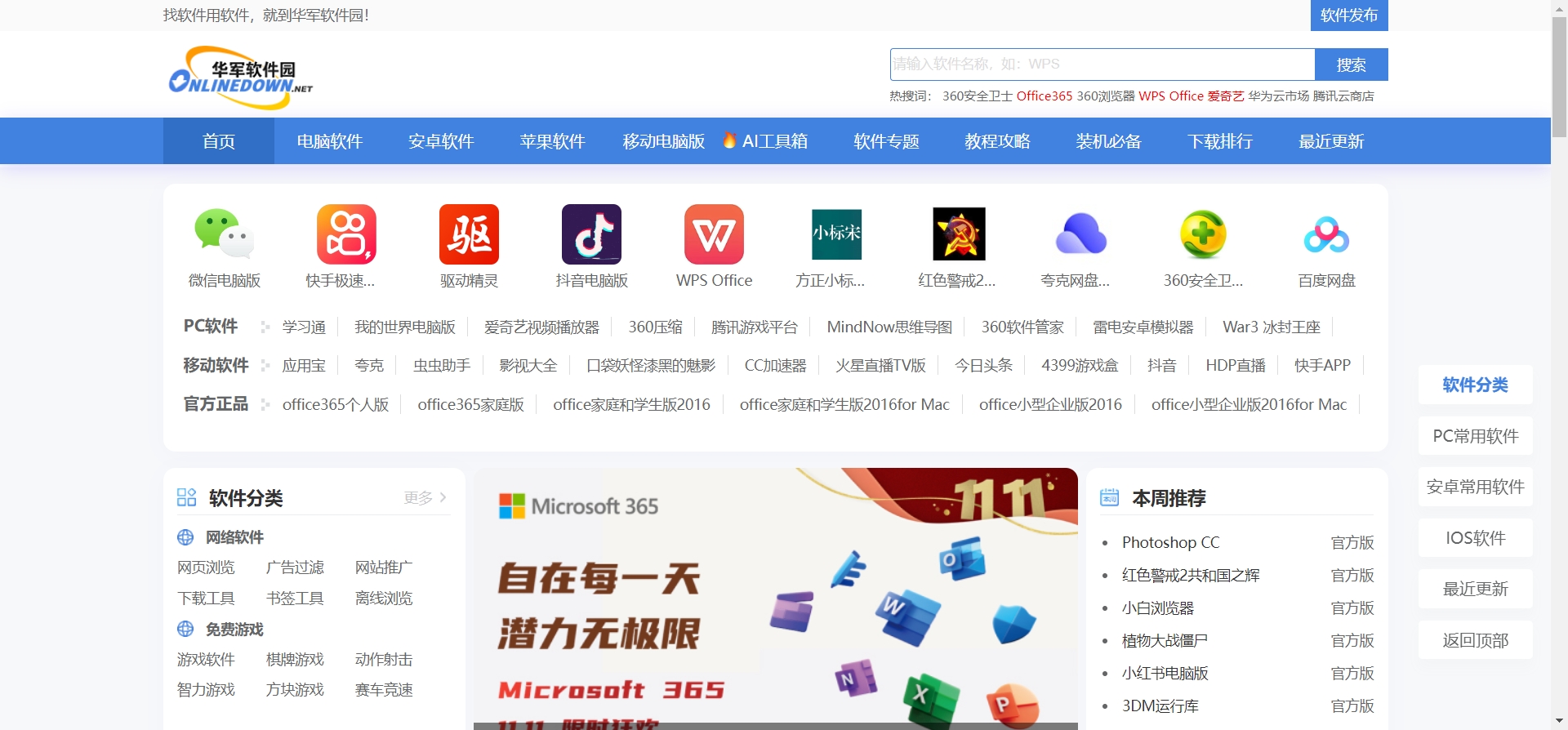Open the 软件专题 nav item
The width and height of the screenshot is (1568, 730).
point(886,141)
